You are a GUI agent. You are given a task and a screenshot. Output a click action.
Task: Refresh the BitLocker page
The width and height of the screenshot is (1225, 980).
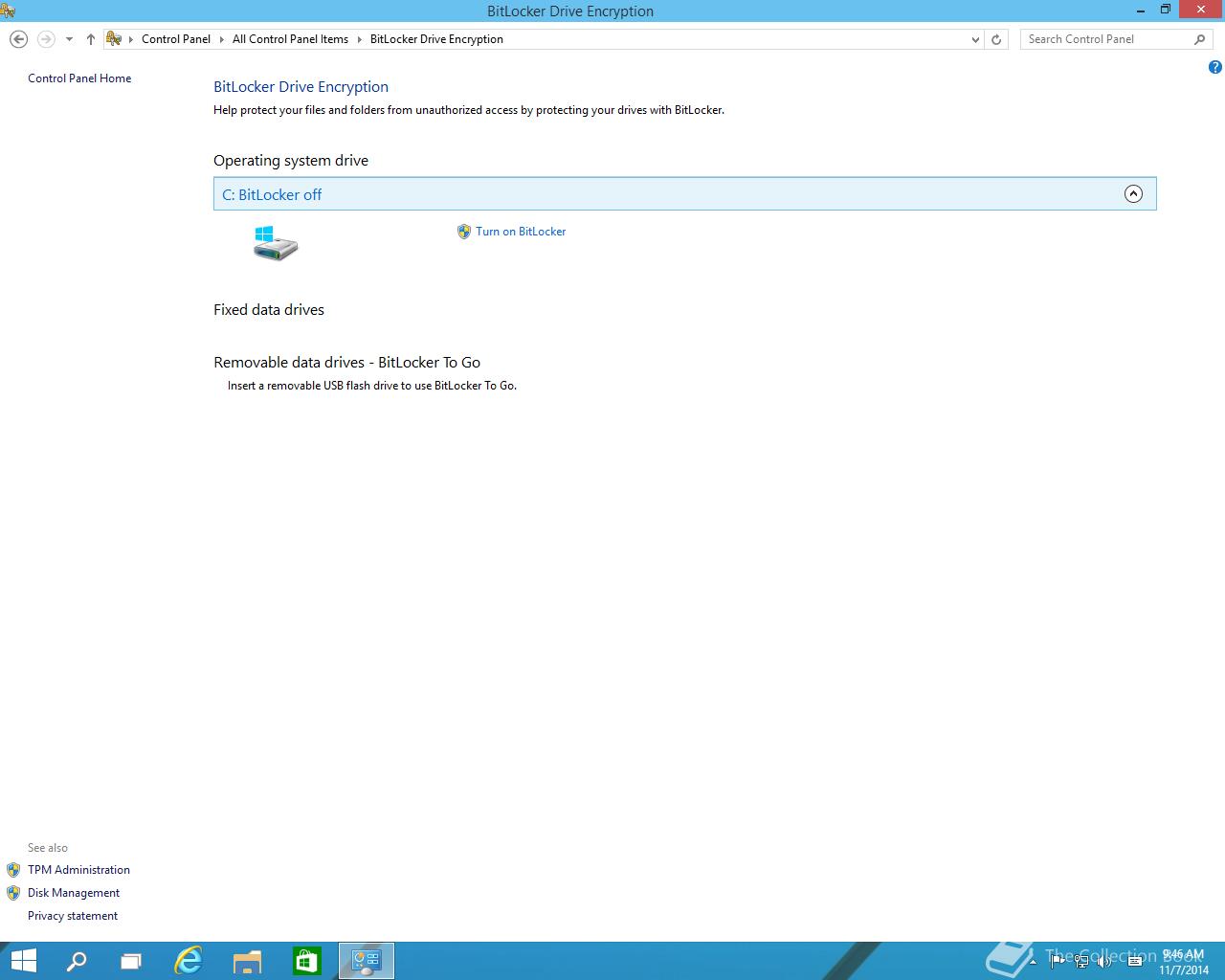click(x=996, y=39)
